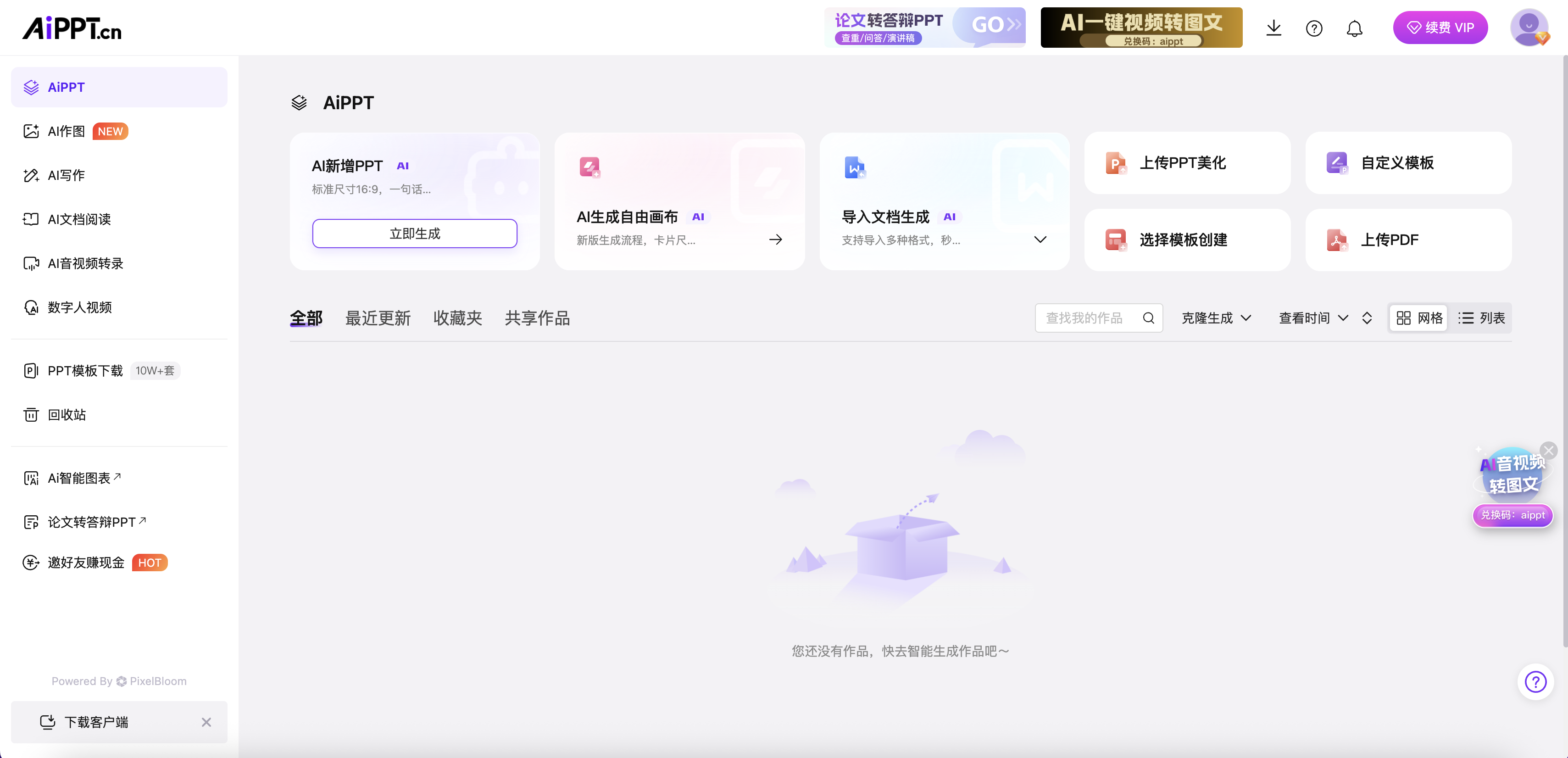Open AI文档阅读 from the sidebar
The height and width of the screenshot is (758, 1568).
79,219
